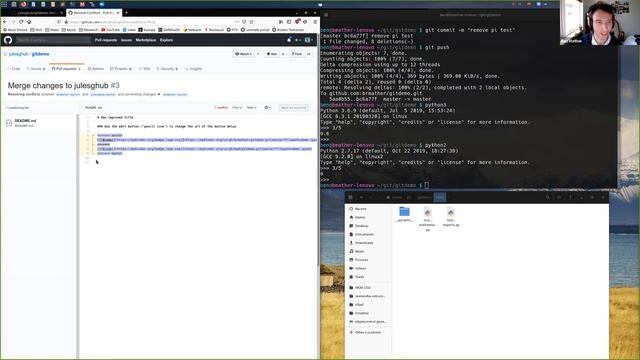The height and width of the screenshot is (360, 640).
Task: Click file manager back arrow
Action: pos(361,198)
